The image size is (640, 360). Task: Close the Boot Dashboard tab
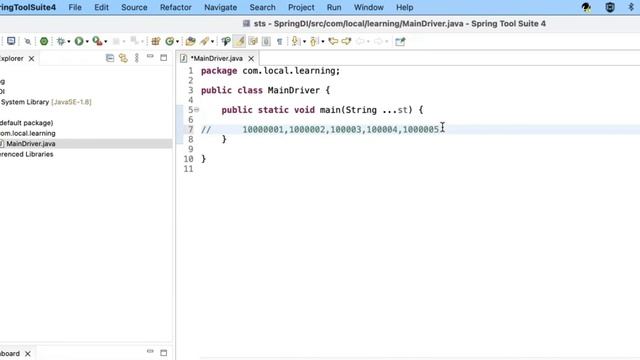(x=28, y=353)
